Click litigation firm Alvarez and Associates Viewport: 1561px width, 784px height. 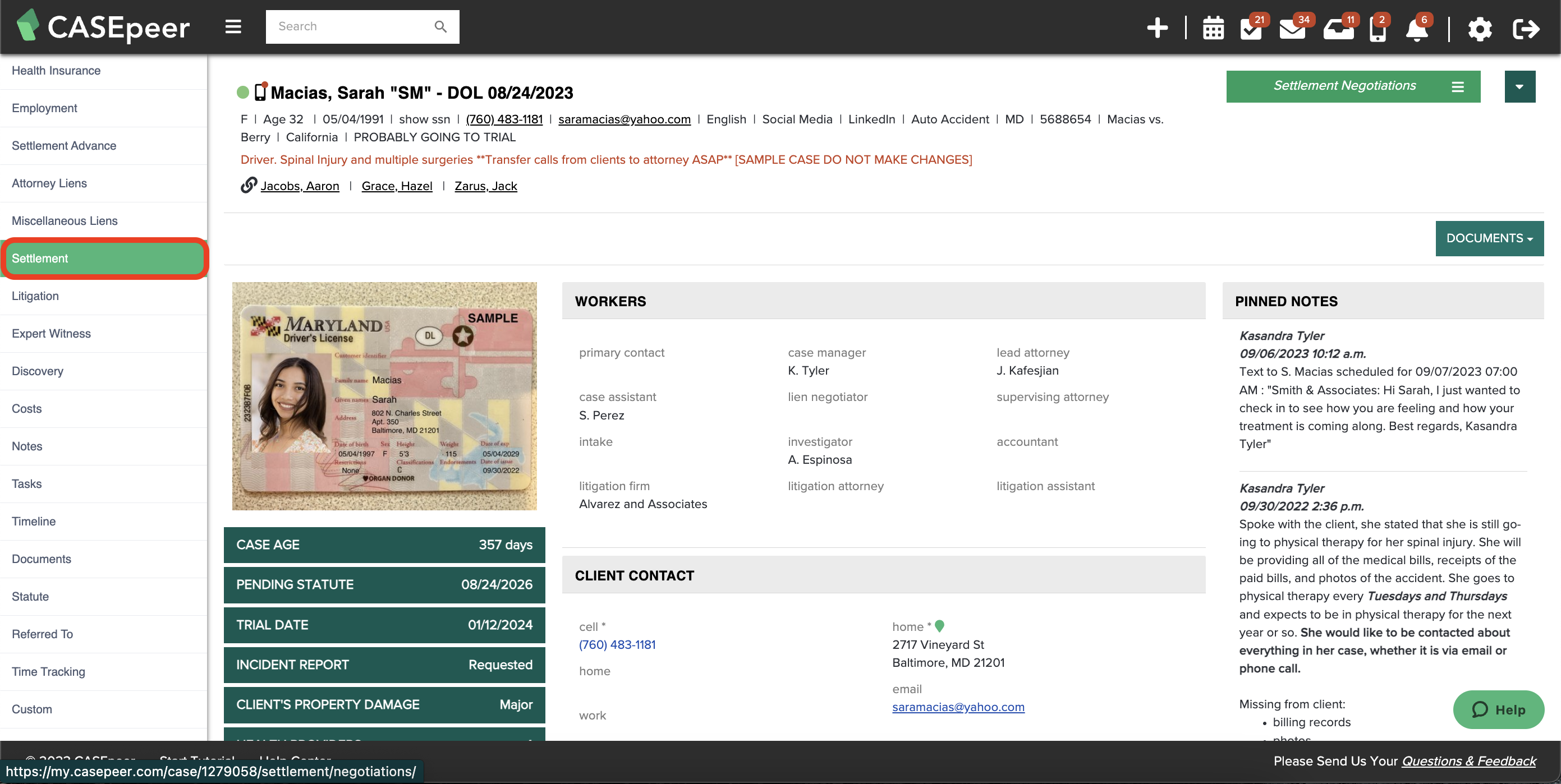click(643, 504)
